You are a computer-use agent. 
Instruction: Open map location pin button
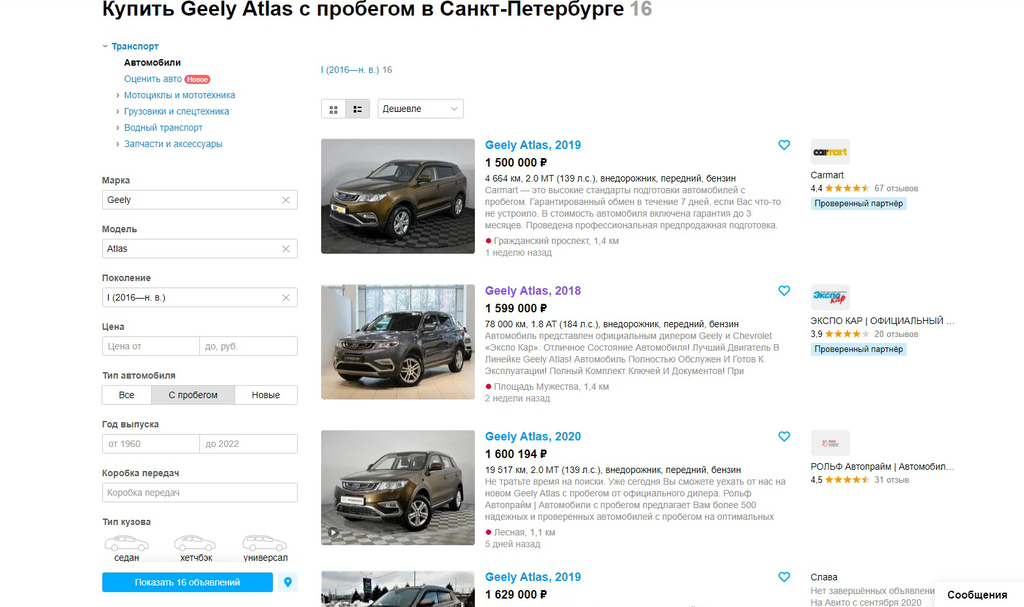[287, 582]
